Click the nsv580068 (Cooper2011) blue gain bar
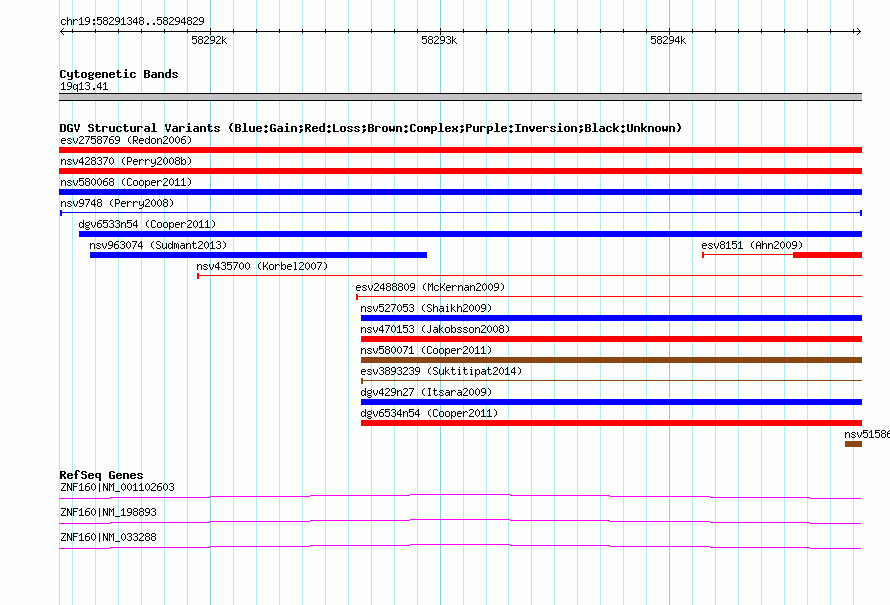This screenshot has height=605, width=890. (460, 192)
